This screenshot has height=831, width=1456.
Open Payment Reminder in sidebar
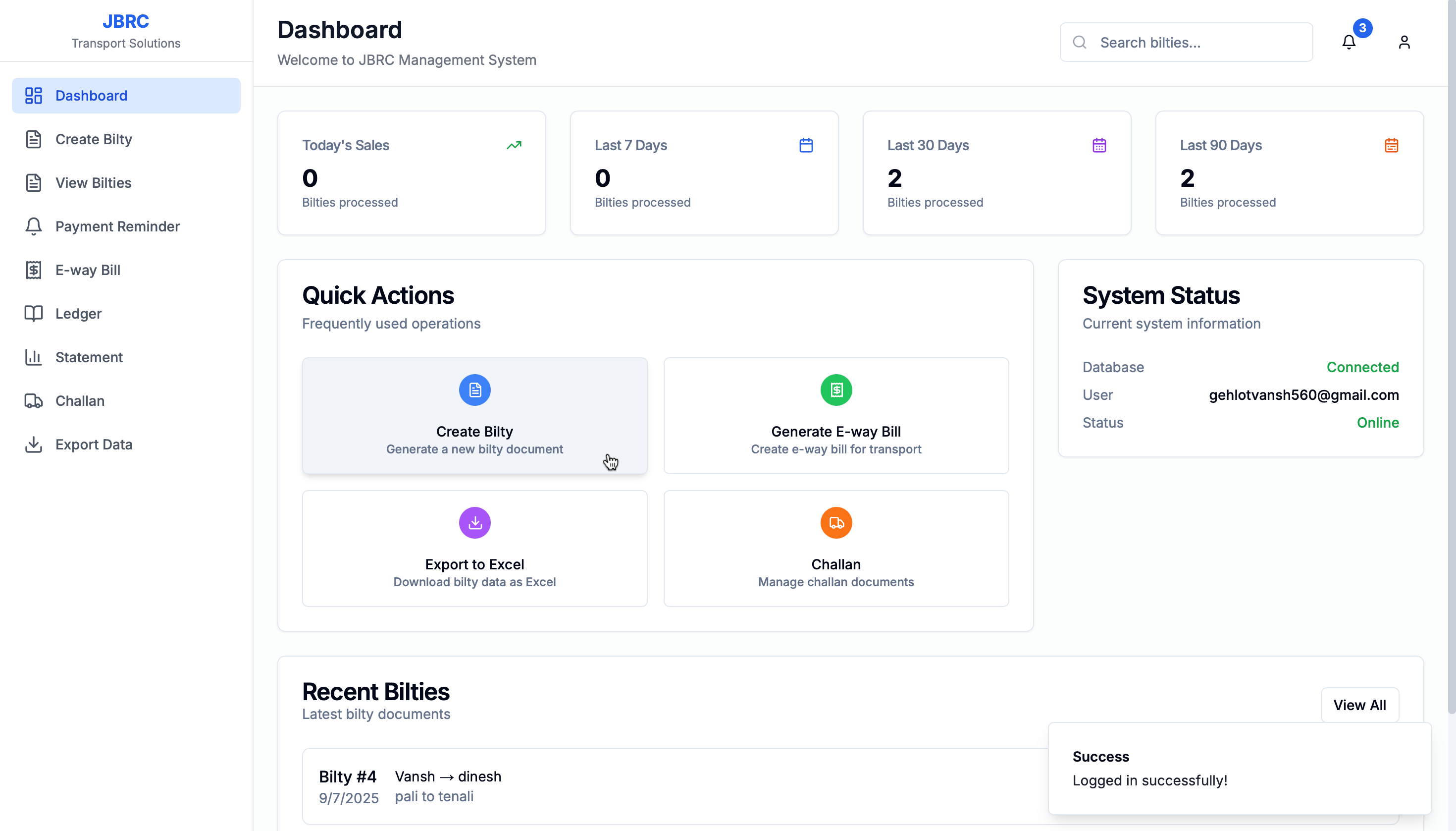(x=117, y=226)
